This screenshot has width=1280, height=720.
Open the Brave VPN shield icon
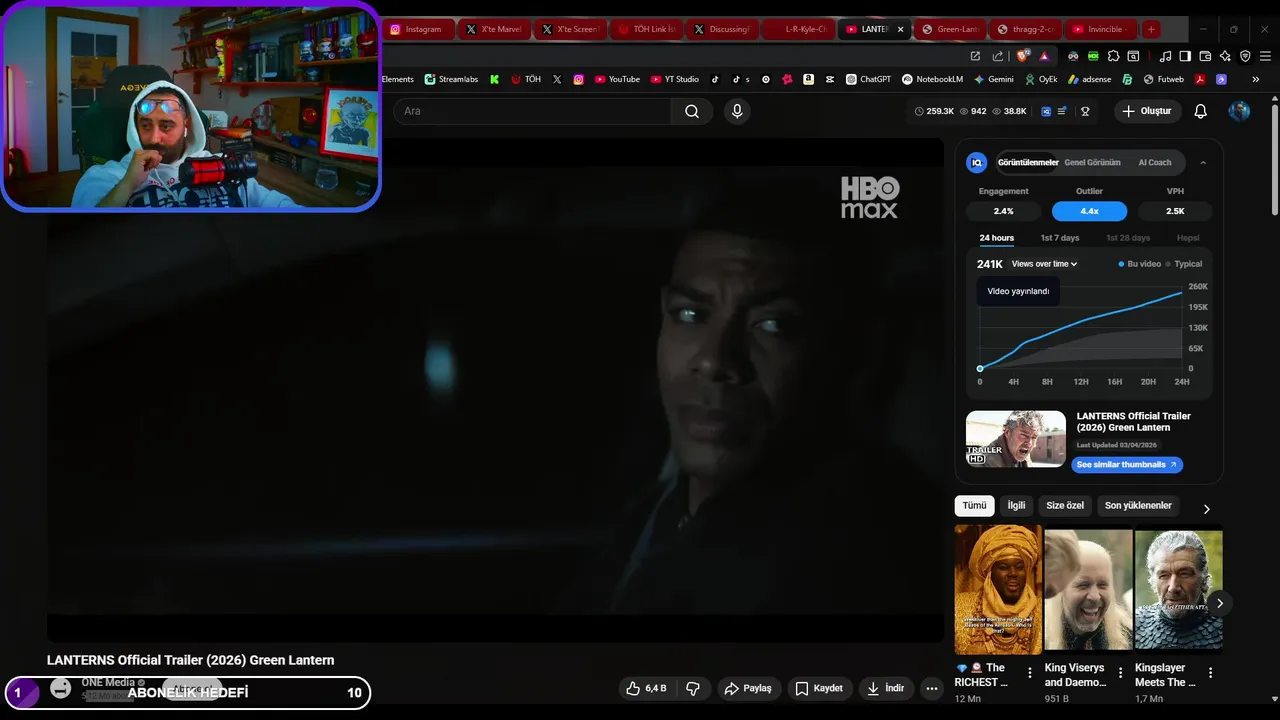pos(1245,56)
